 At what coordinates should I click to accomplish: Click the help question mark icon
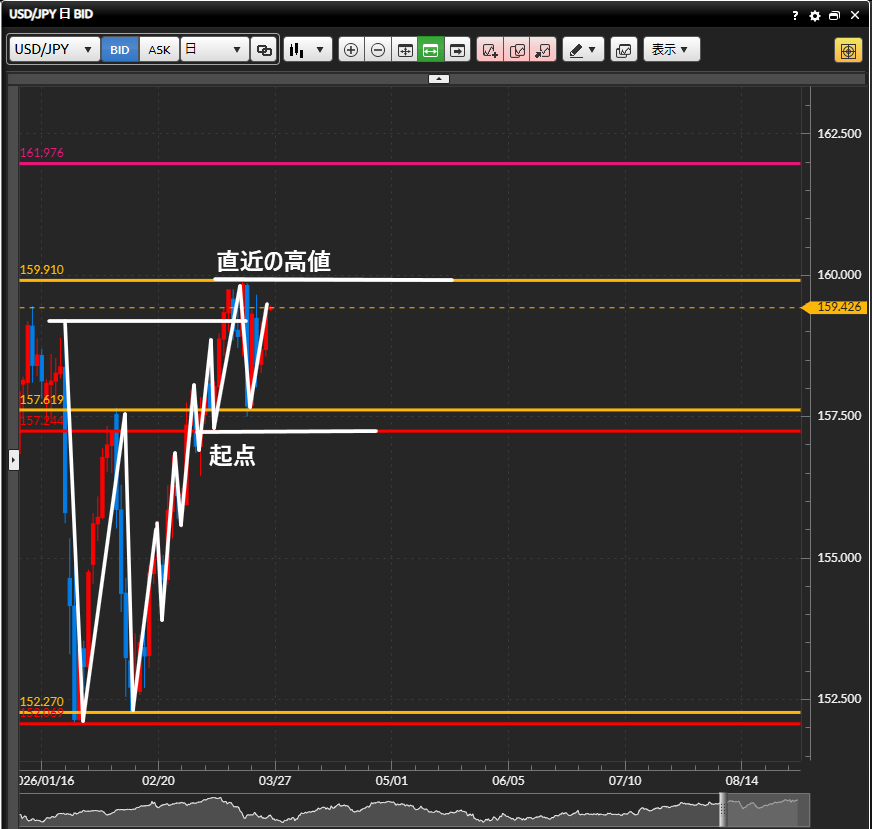coord(796,15)
